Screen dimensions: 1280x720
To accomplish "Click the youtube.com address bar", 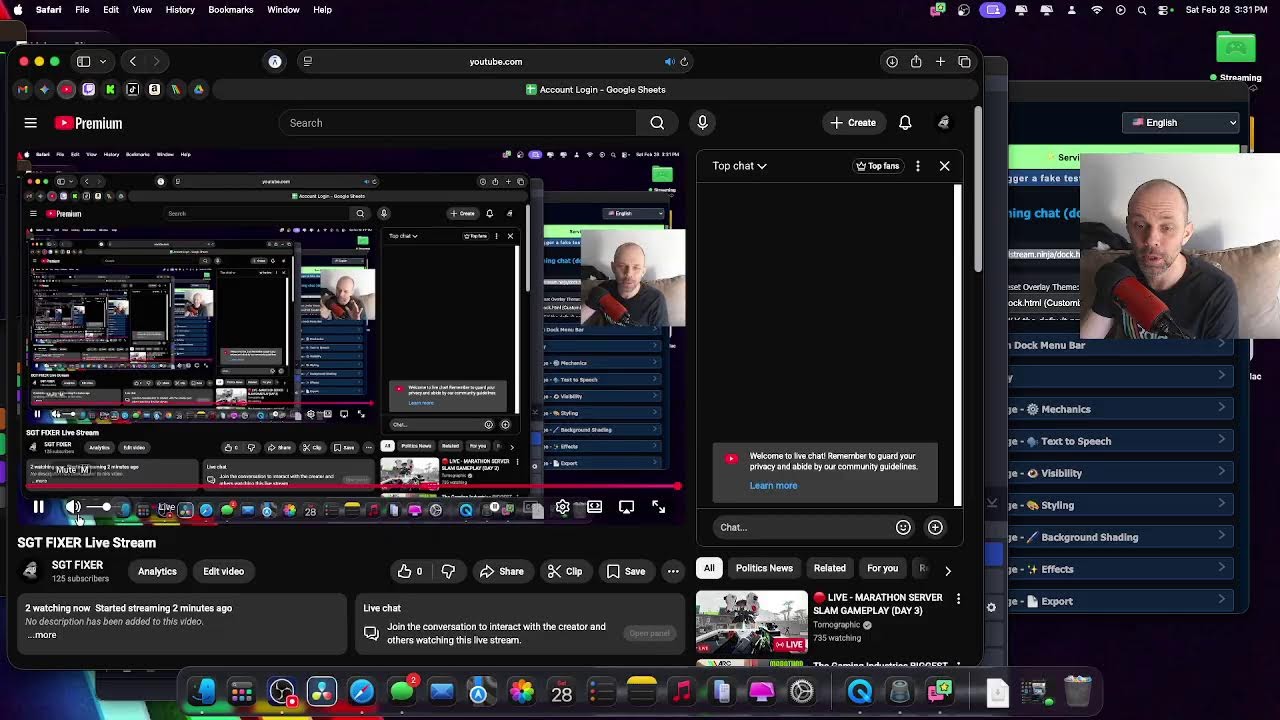I will (x=495, y=62).
